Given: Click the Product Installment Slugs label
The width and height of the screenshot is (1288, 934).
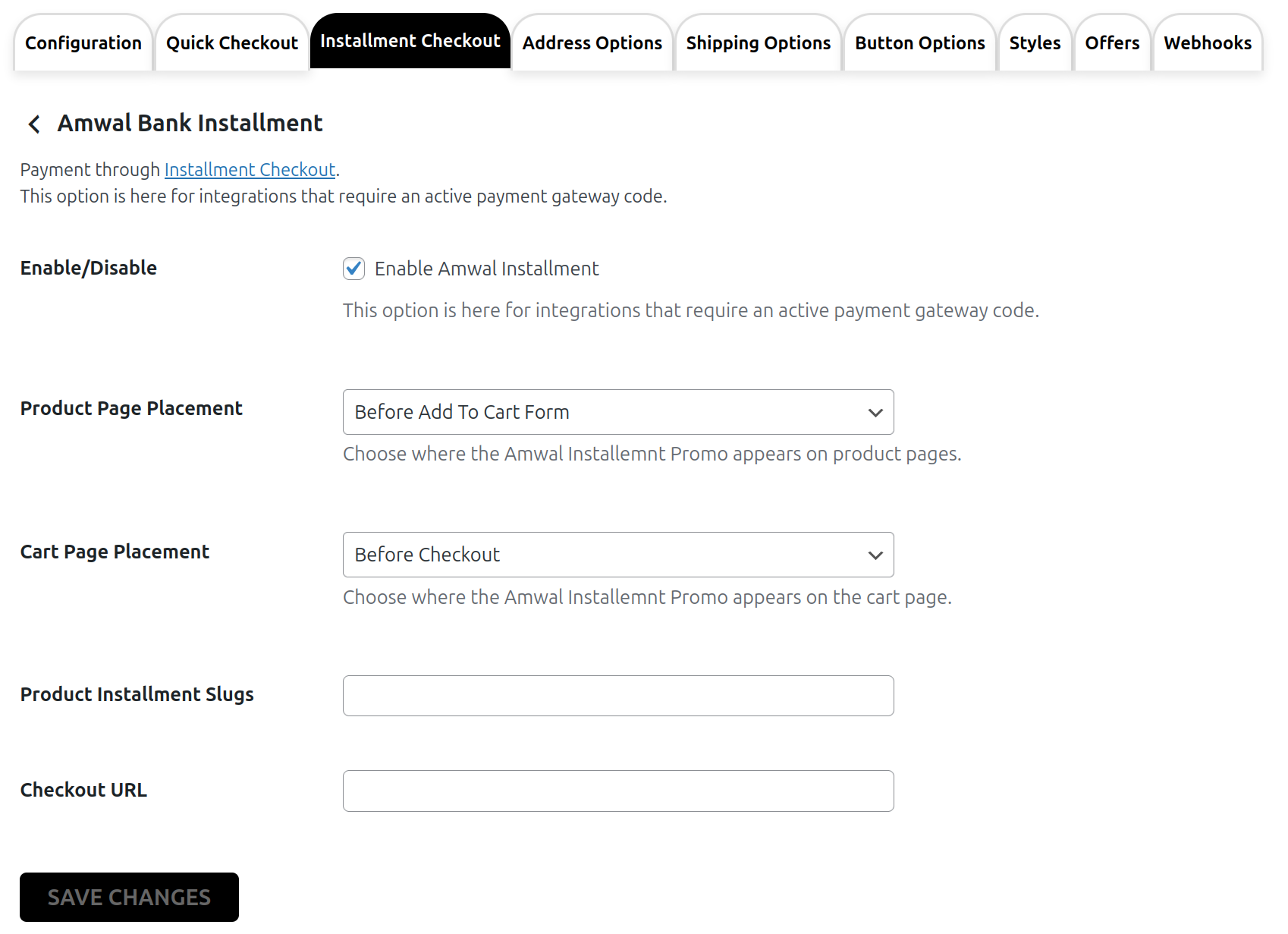Looking at the screenshot, I should (137, 694).
